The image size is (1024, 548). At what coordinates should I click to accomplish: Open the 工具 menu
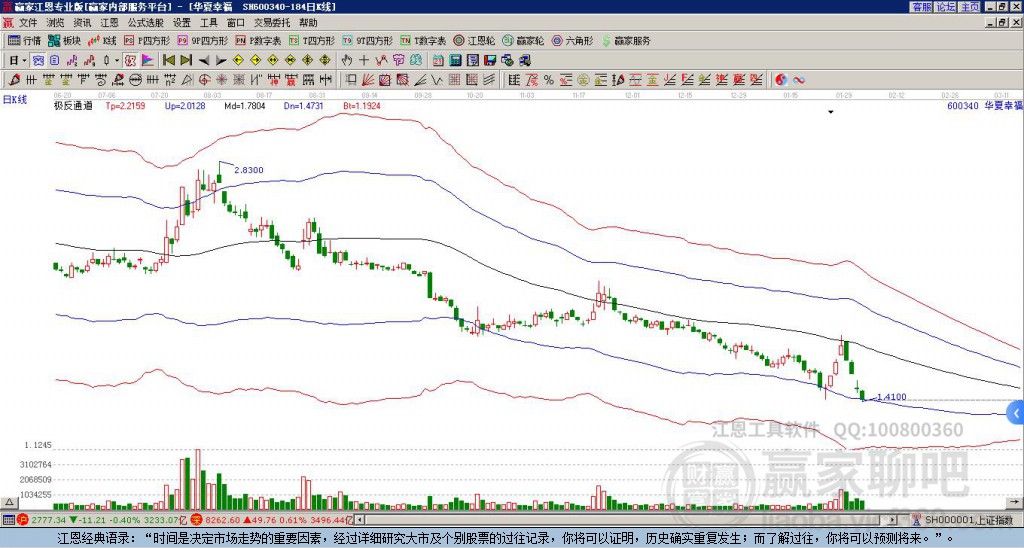[x=208, y=23]
